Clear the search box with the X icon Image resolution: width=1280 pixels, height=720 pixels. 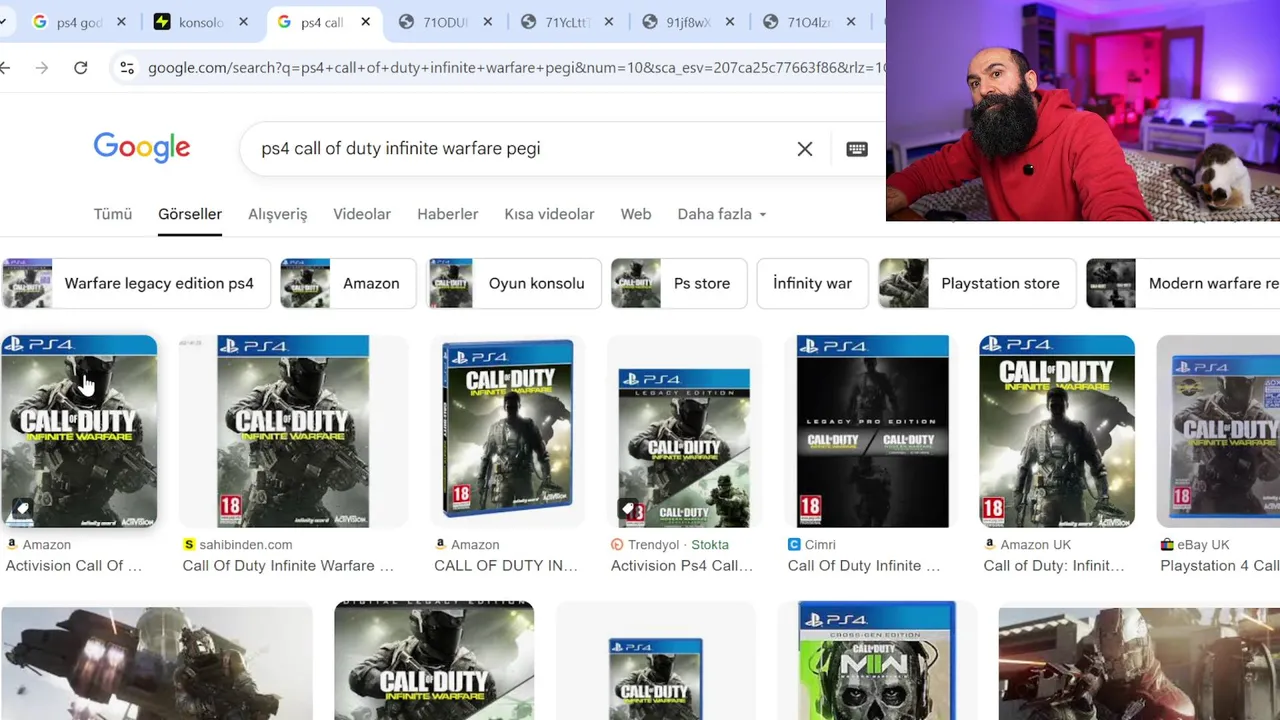click(805, 149)
